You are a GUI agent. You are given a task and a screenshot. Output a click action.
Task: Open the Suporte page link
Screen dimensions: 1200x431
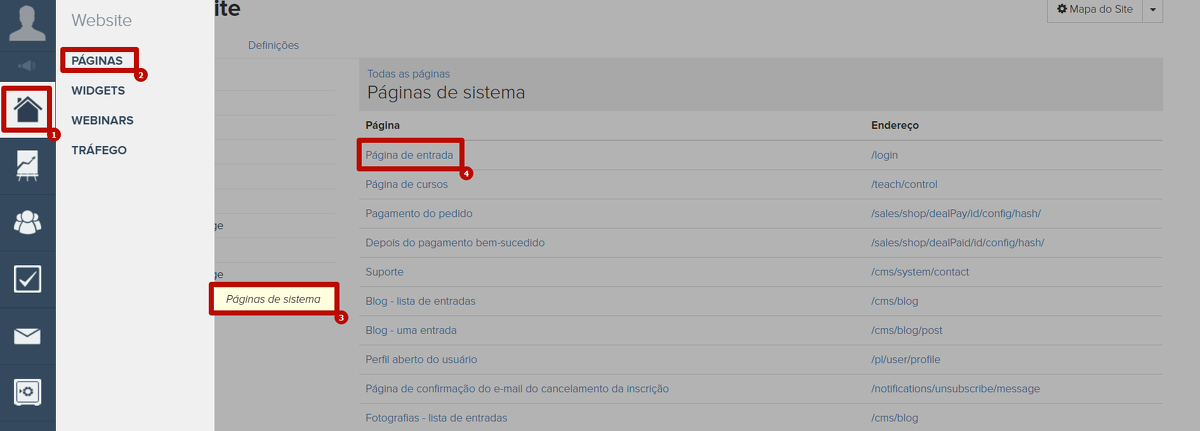click(385, 271)
